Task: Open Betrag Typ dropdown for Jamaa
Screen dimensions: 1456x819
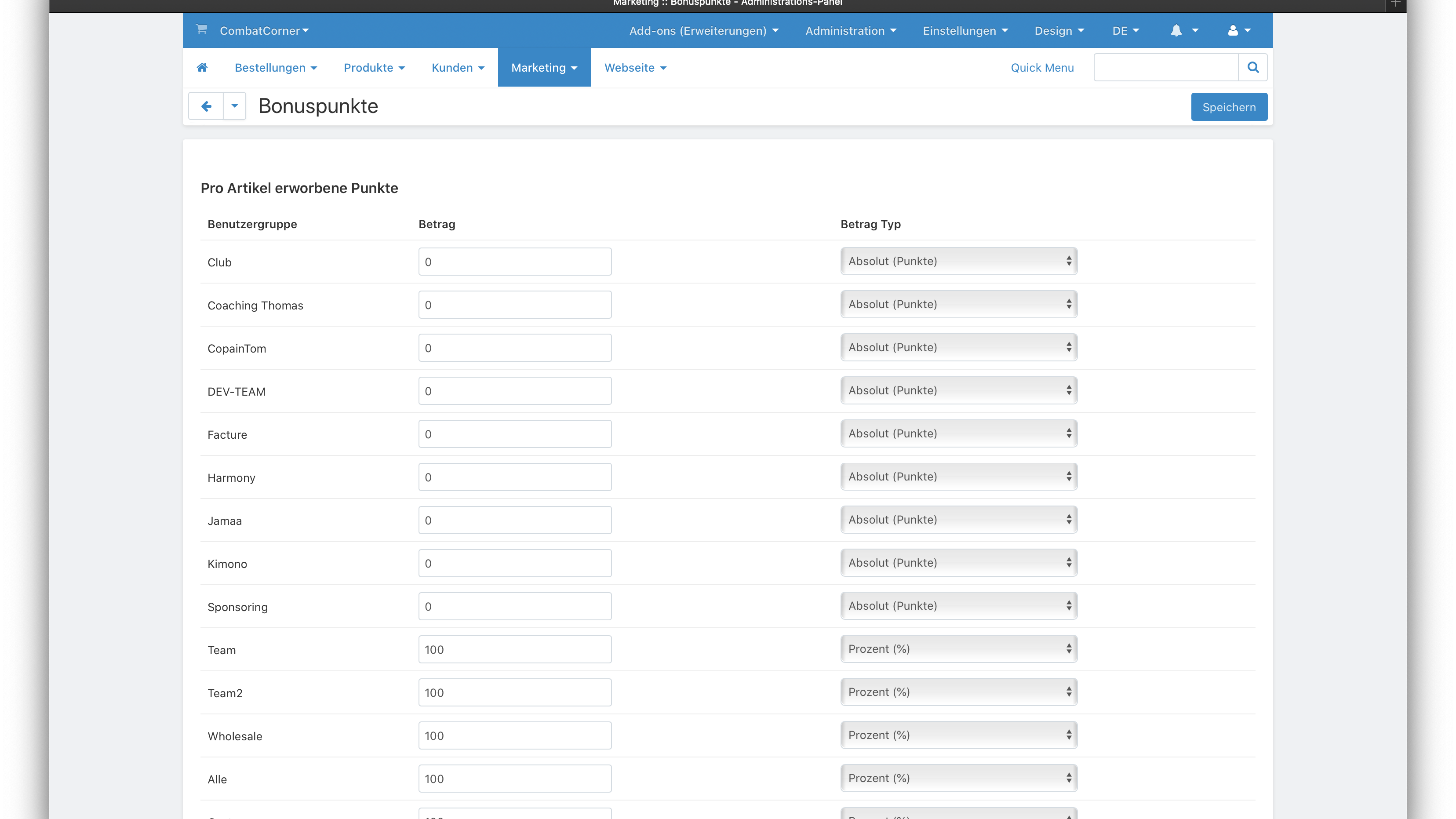Action: [x=959, y=520]
